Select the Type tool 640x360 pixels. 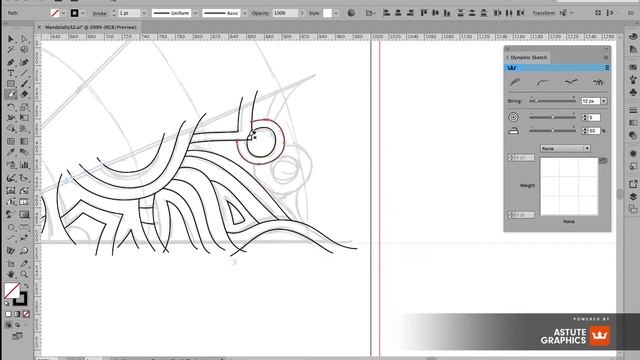(11, 73)
